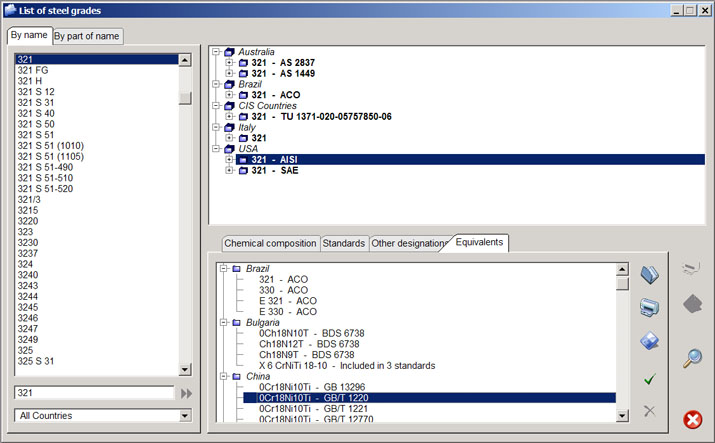
Task: Click the green checkmark icon
Action: click(649, 378)
